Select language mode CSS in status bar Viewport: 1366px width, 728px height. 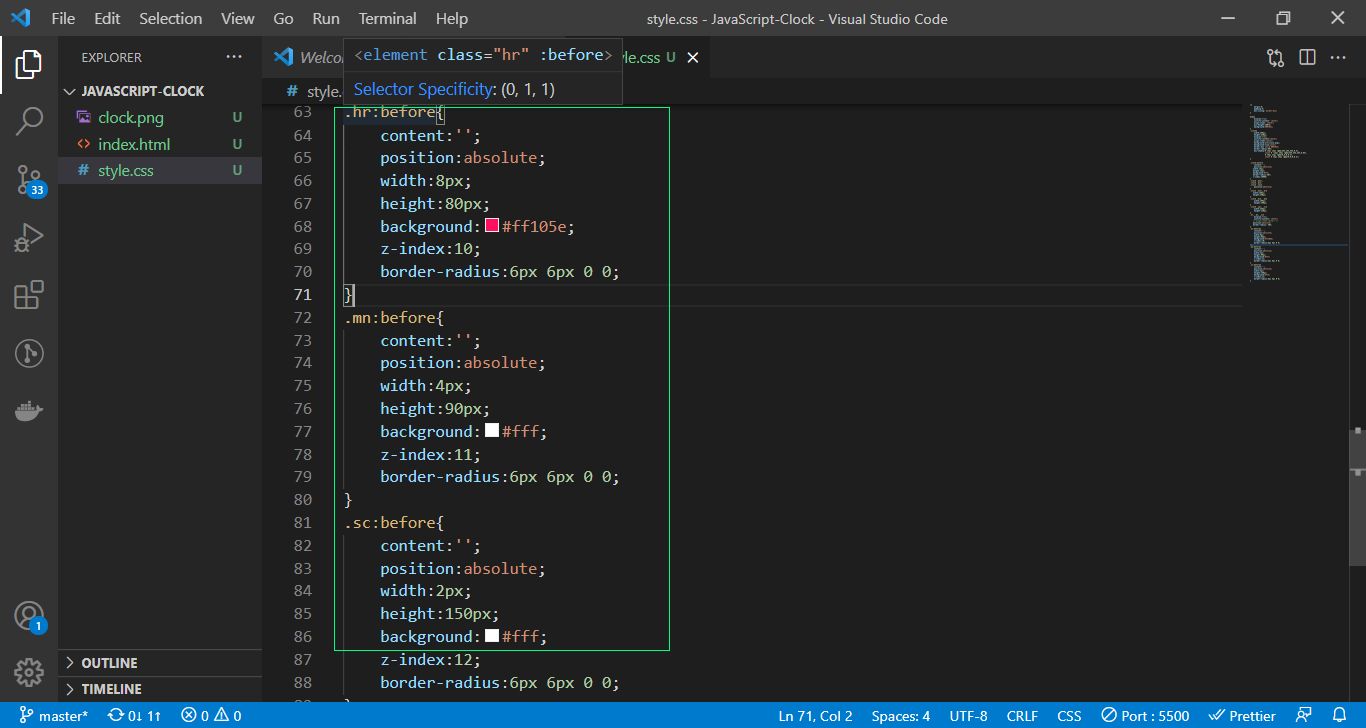1069,716
